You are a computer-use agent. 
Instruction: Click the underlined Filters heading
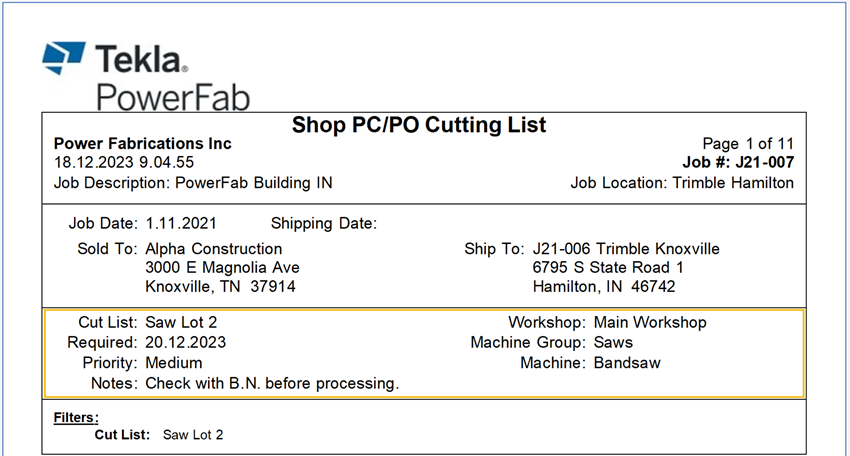[75, 418]
